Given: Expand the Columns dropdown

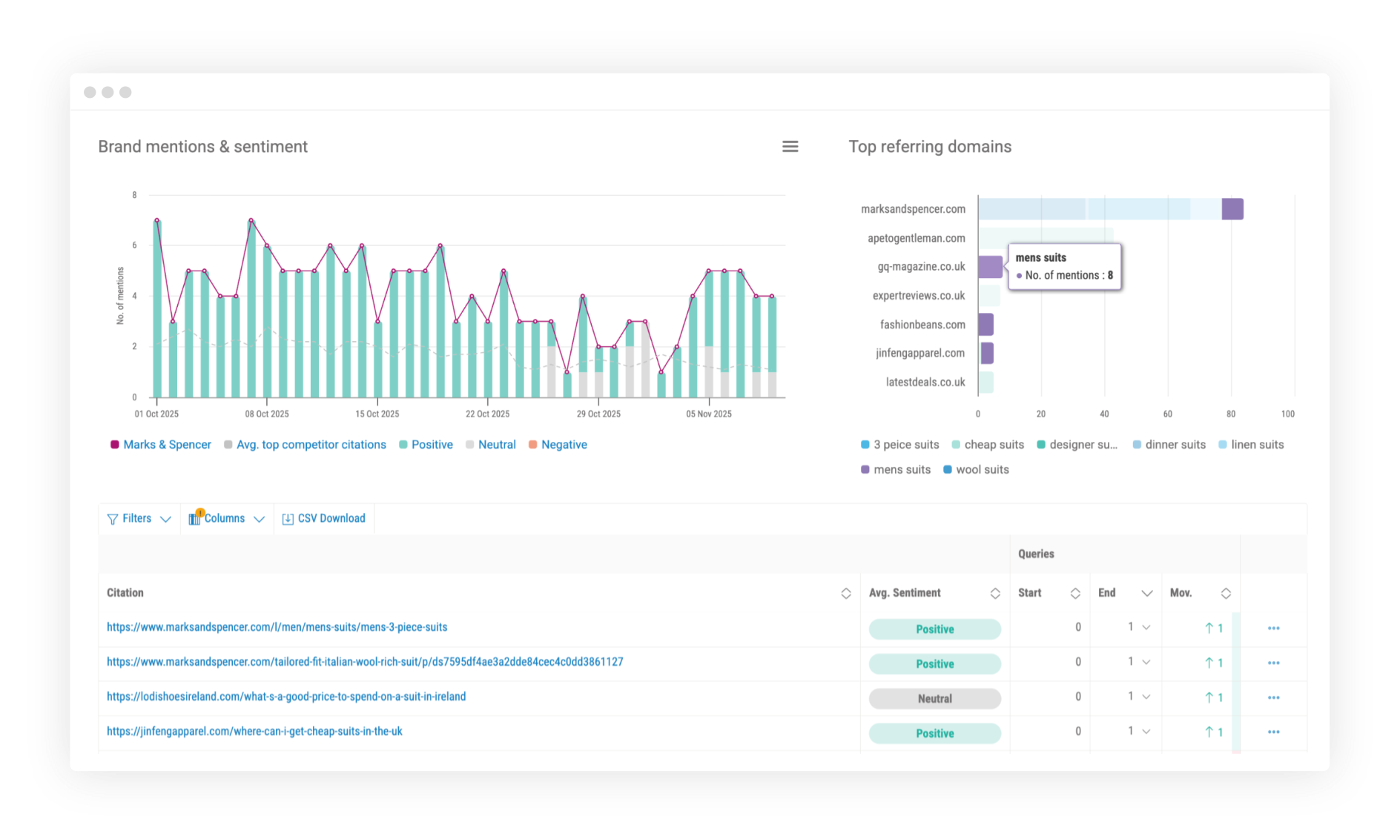Looking at the screenshot, I should [x=226, y=518].
